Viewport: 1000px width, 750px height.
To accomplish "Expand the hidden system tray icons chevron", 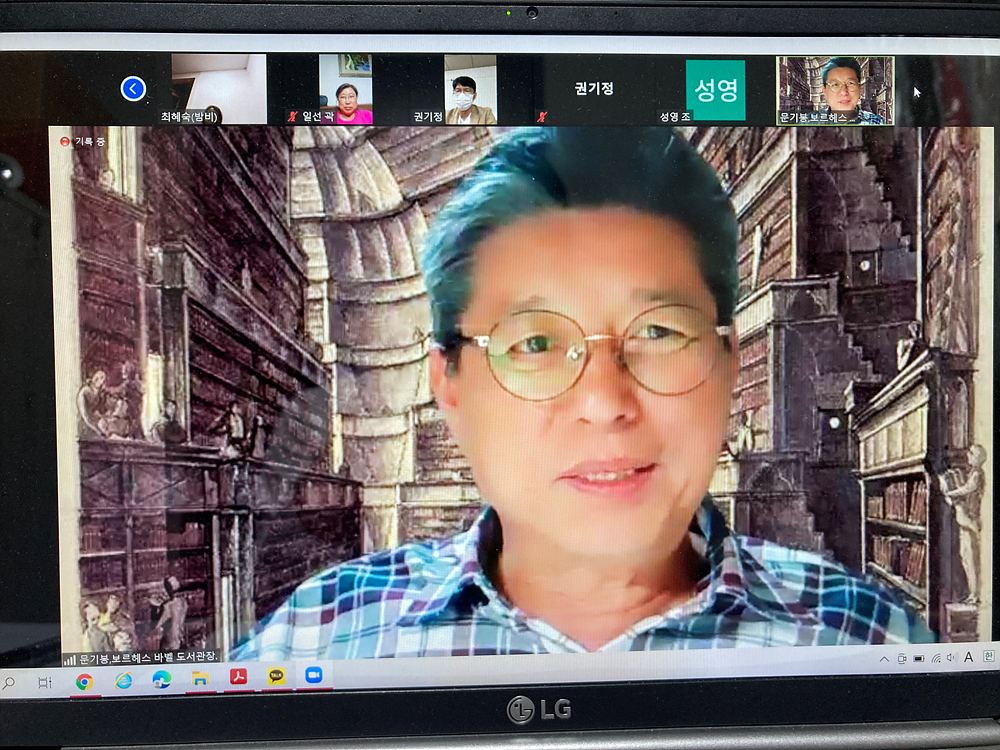I will pyautogui.click(x=884, y=659).
